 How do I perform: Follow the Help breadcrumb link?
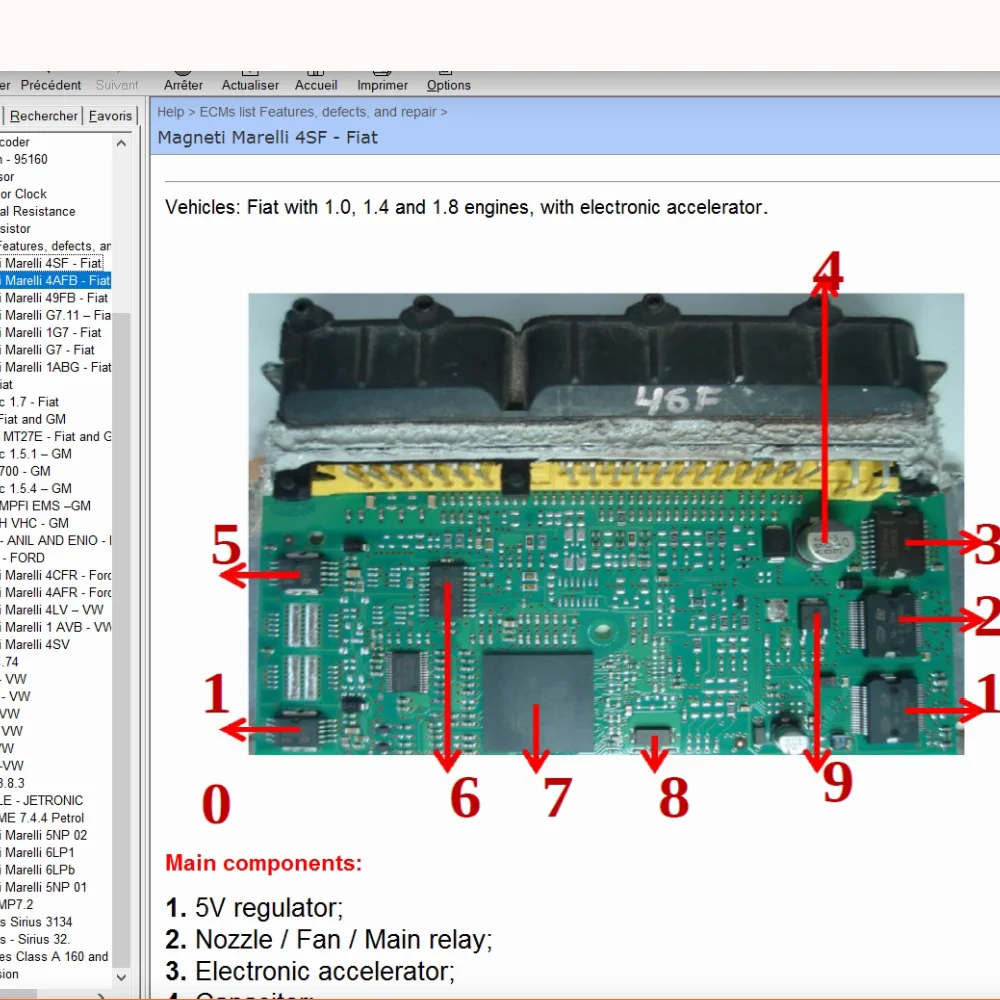(x=170, y=112)
